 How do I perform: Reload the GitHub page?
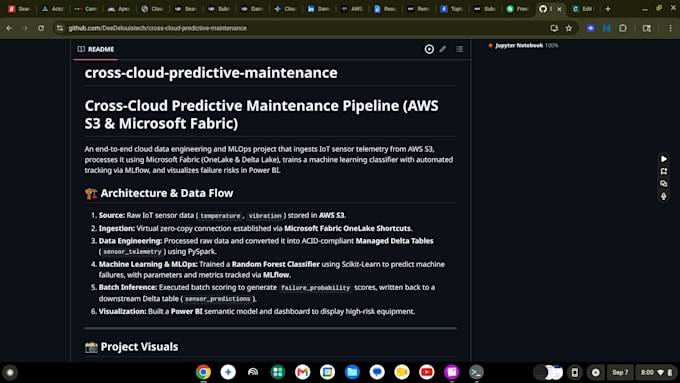[41, 28]
